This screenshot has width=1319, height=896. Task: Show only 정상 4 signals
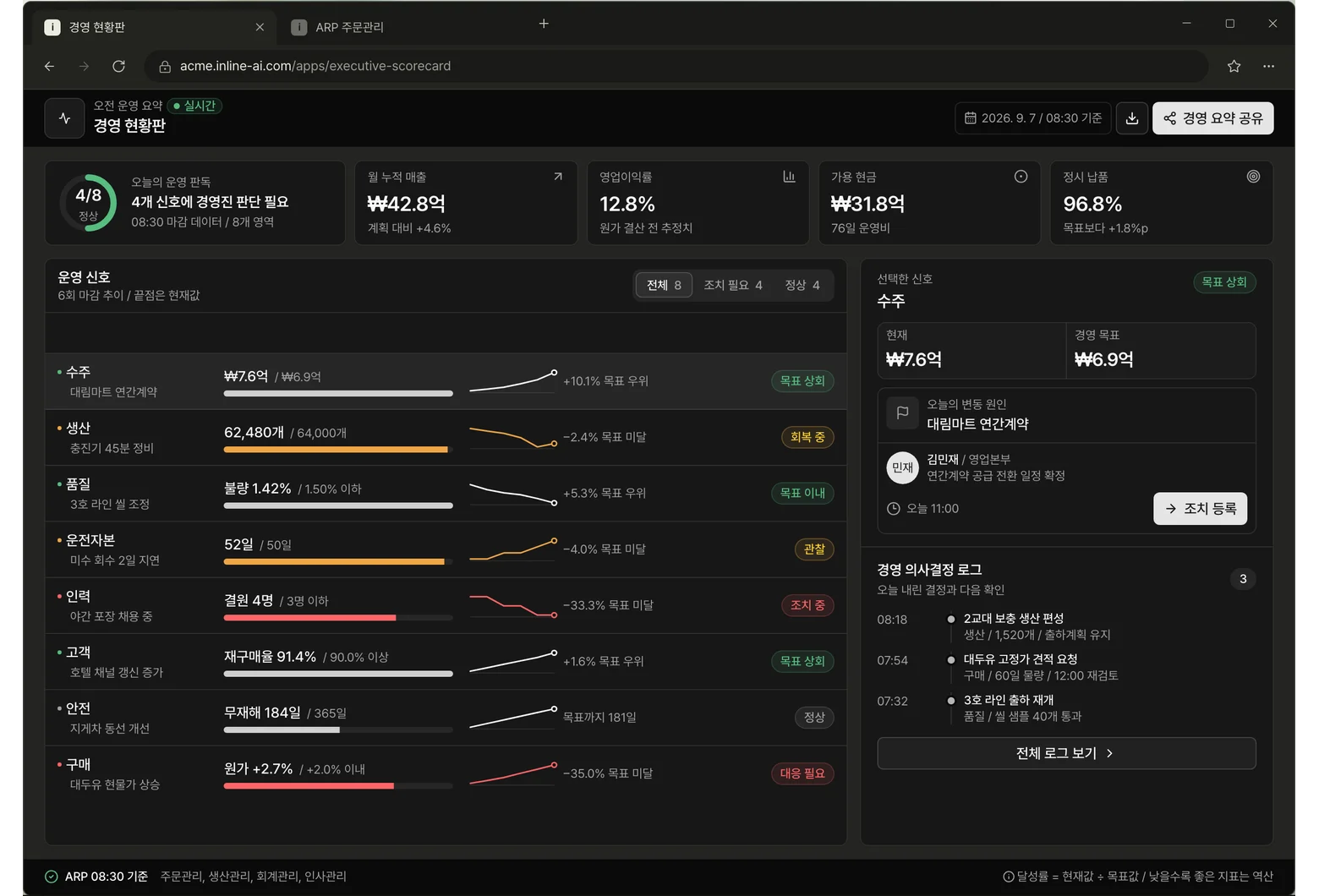coord(802,286)
